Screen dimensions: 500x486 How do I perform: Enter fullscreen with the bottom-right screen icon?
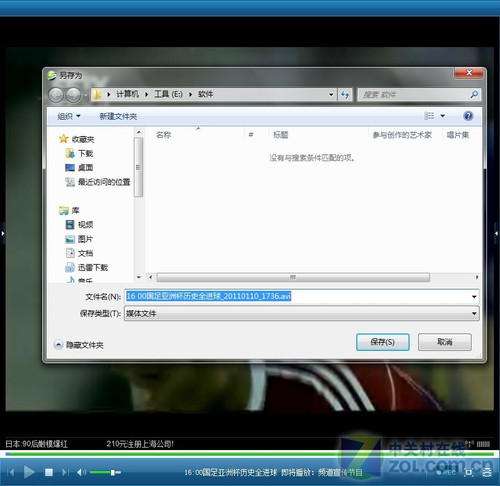[x=468, y=472]
